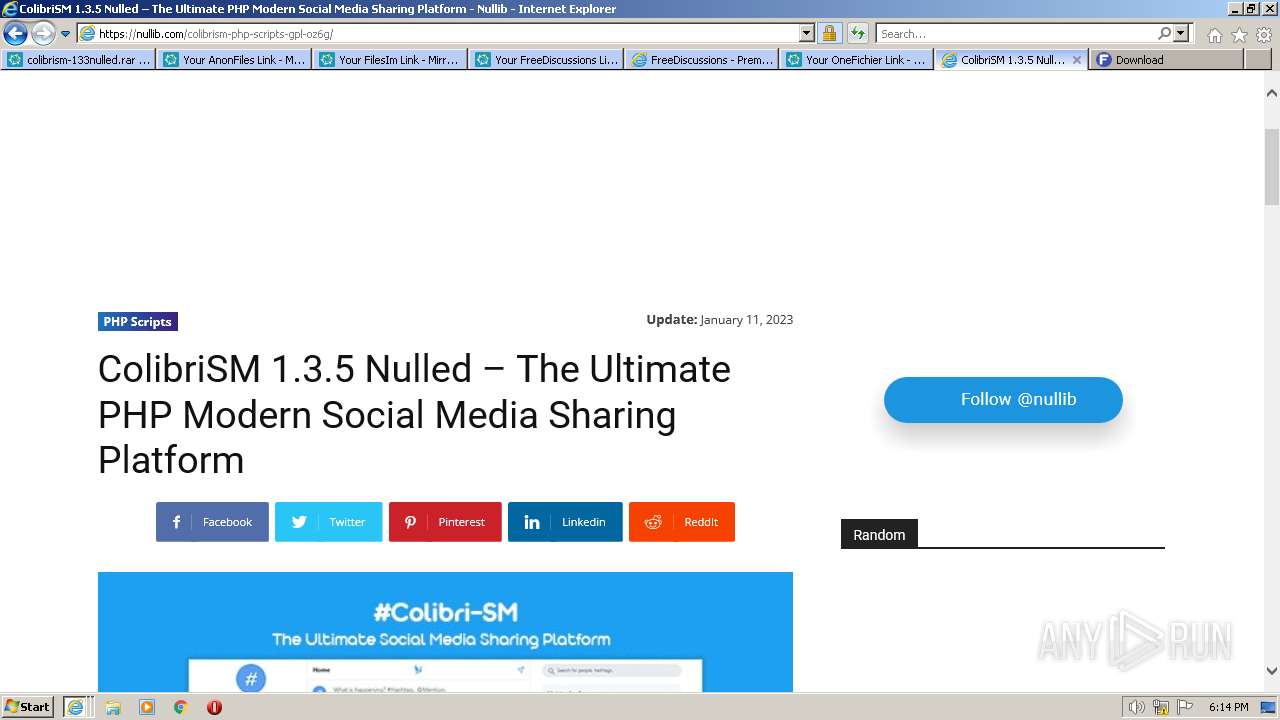The width and height of the screenshot is (1280, 720).
Task: Open the Windows Explorer folder taskbar icon
Action: point(113,707)
